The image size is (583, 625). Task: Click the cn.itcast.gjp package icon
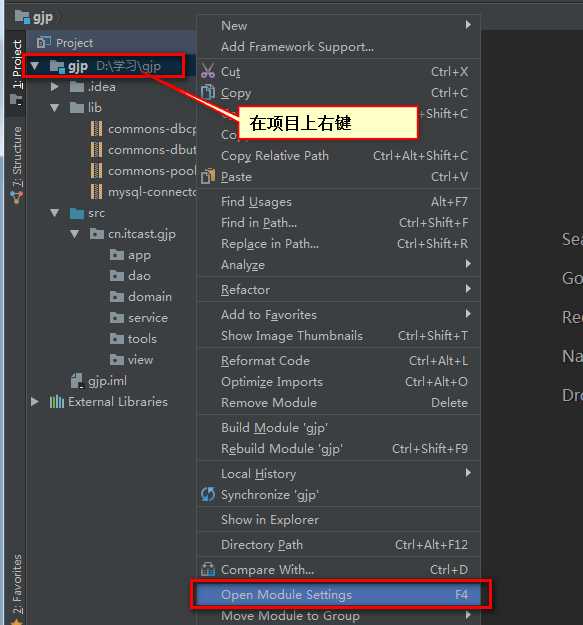[x=96, y=234]
